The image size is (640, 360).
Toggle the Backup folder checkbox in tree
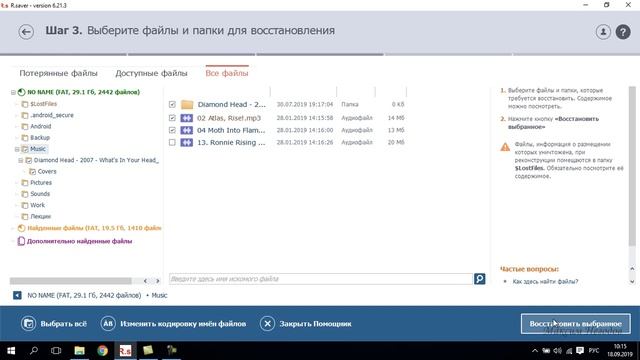pyautogui.click(x=25, y=138)
